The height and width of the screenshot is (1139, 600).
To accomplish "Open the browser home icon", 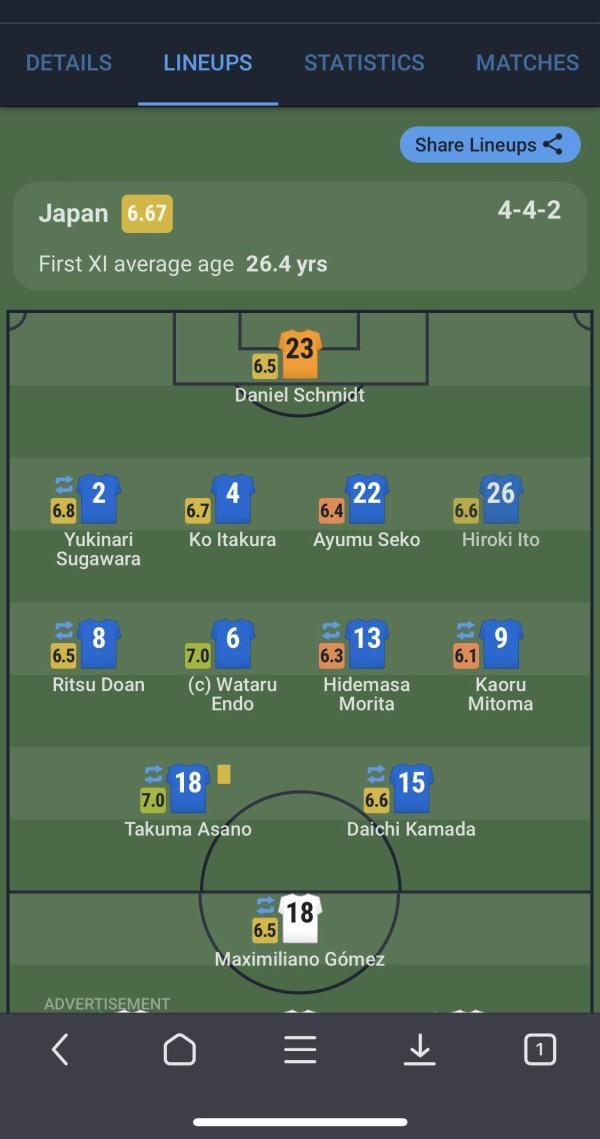I will click(x=179, y=1050).
